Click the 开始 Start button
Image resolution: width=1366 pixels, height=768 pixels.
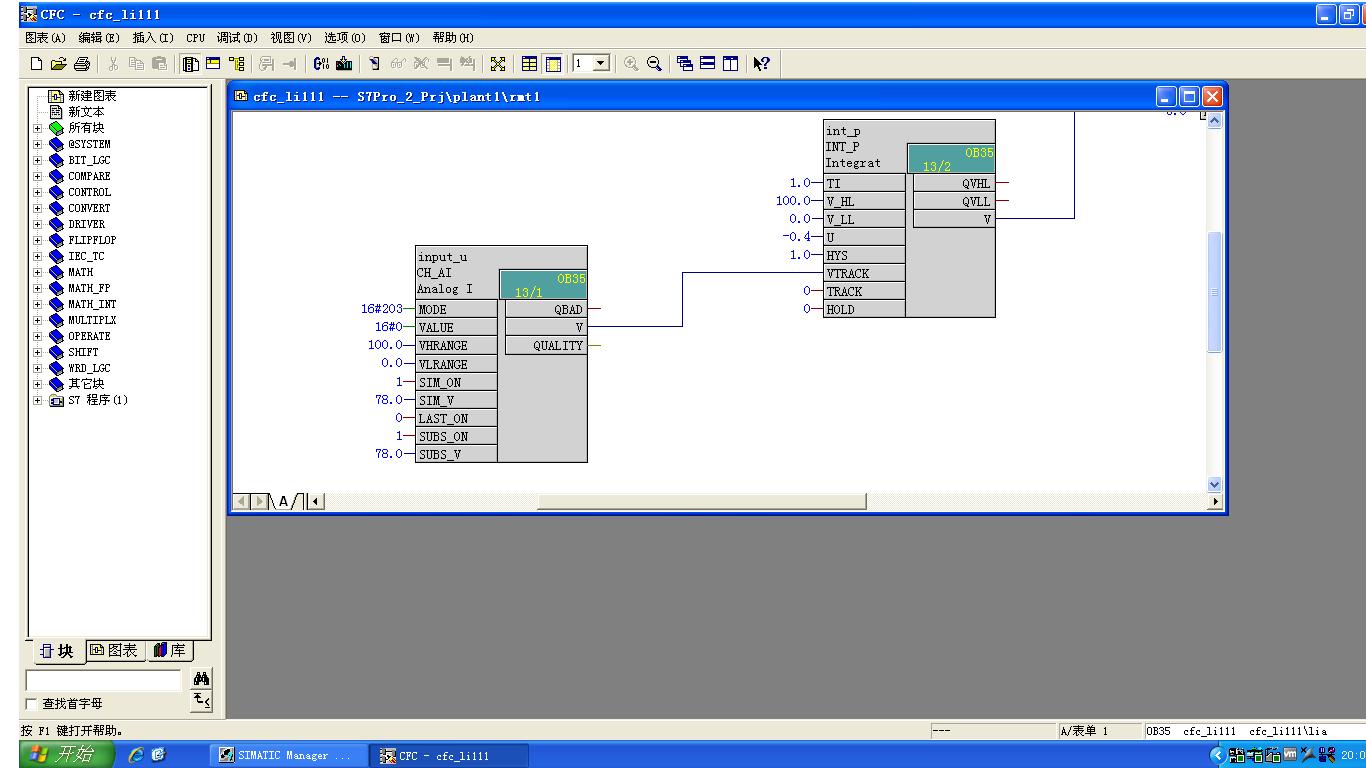point(66,756)
